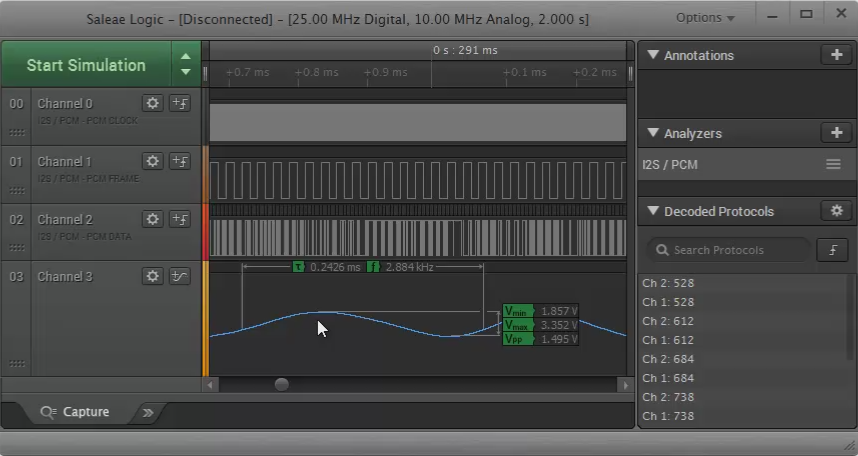This screenshot has width=858, height=456.
Task: Add a new annotation with plus button
Action: 836,55
